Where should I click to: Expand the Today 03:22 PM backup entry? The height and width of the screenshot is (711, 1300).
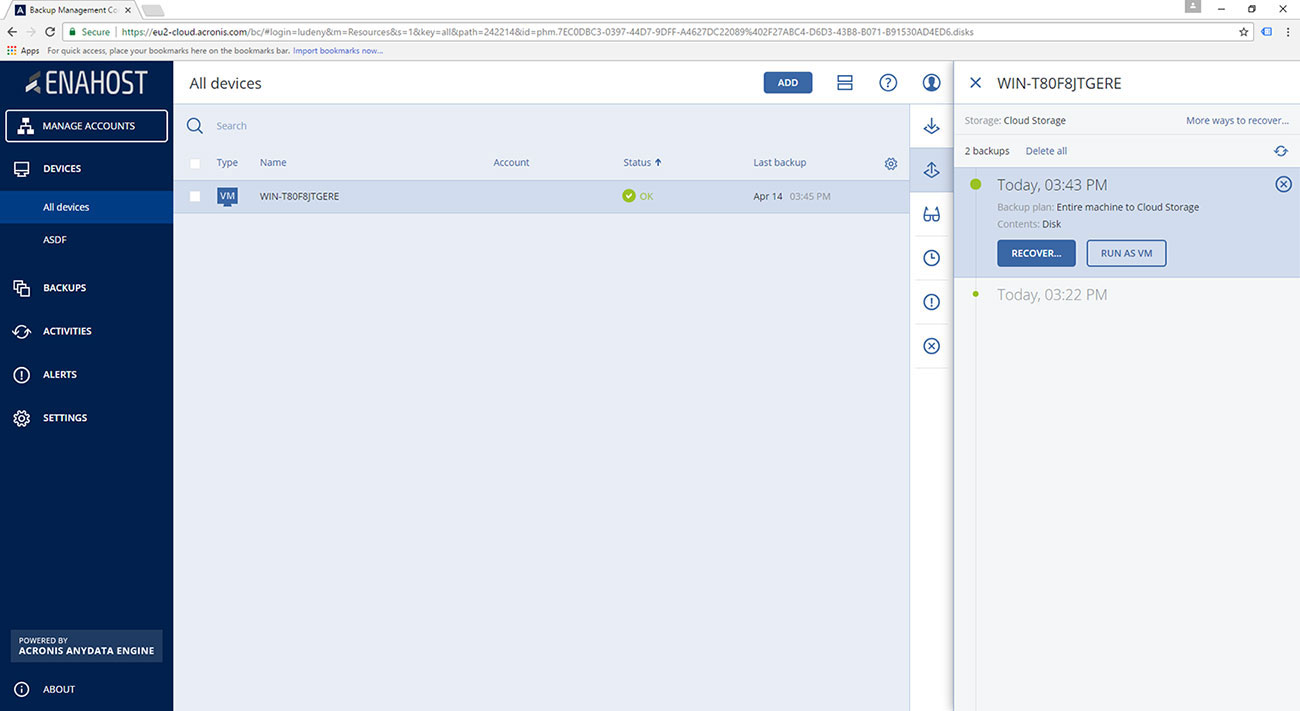(1052, 294)
